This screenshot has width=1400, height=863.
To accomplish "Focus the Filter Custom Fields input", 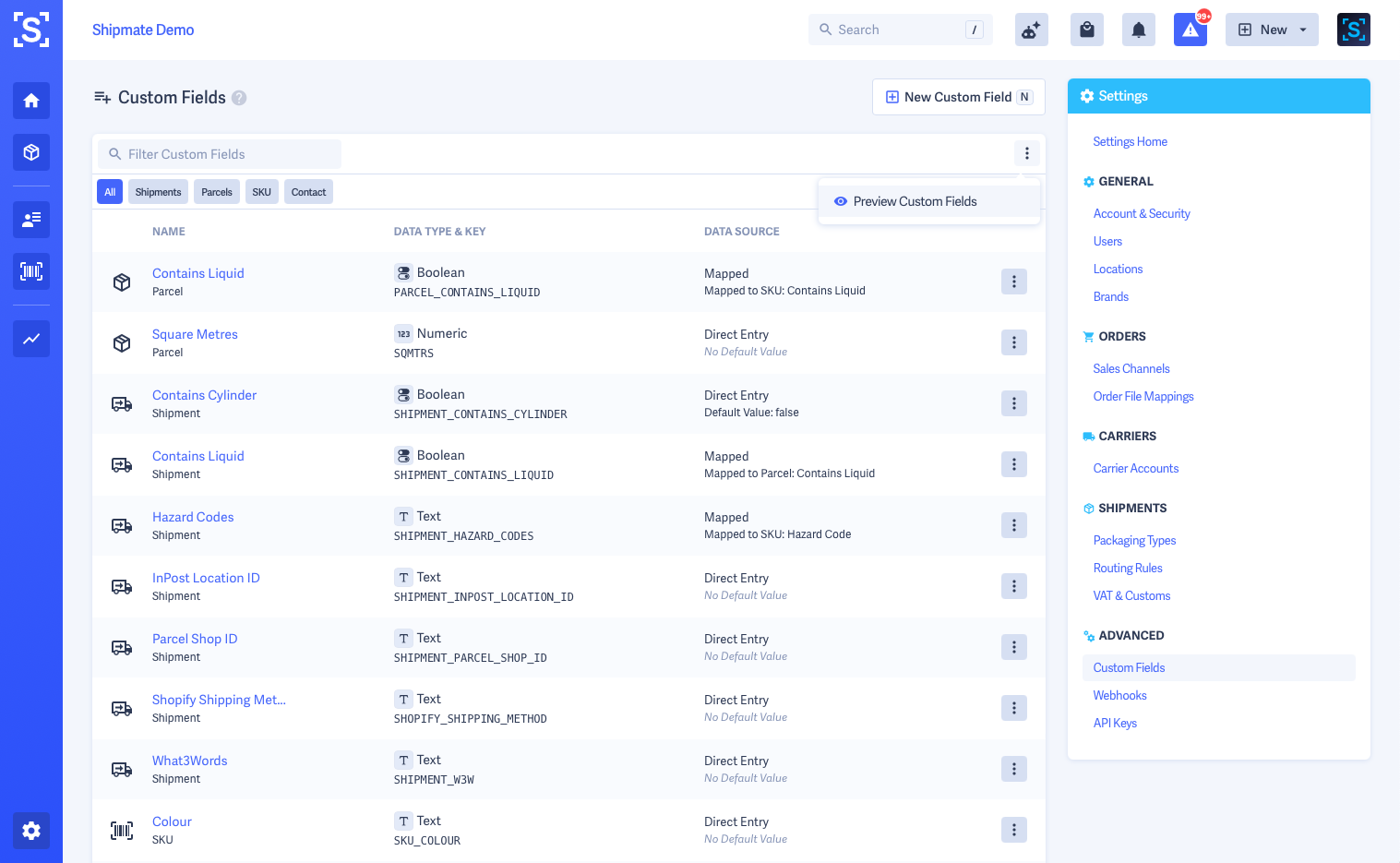I will pyautogui.click(x=220, y=154).
